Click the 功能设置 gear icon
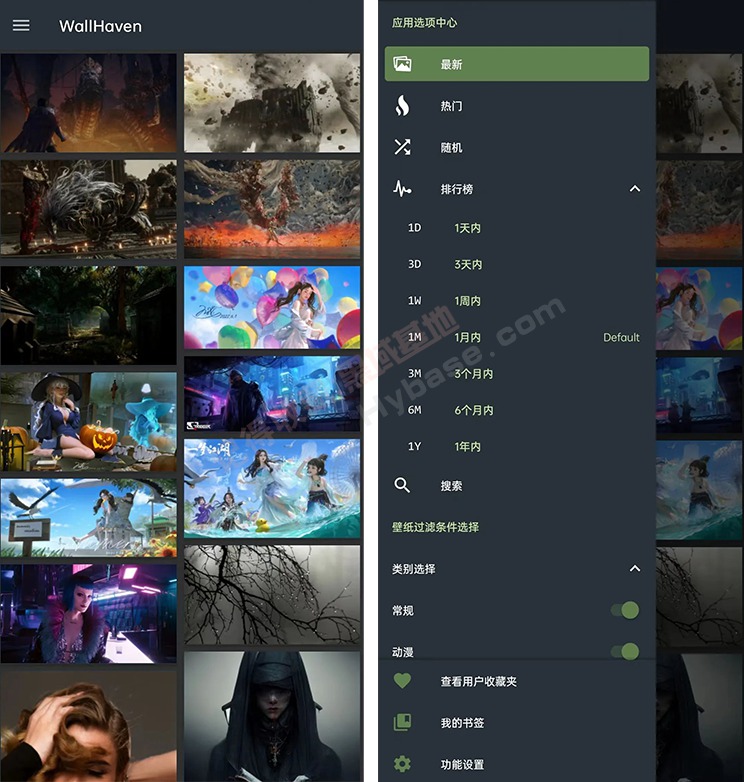This screenshot has height=782, width=744. [x=402, y=764]
